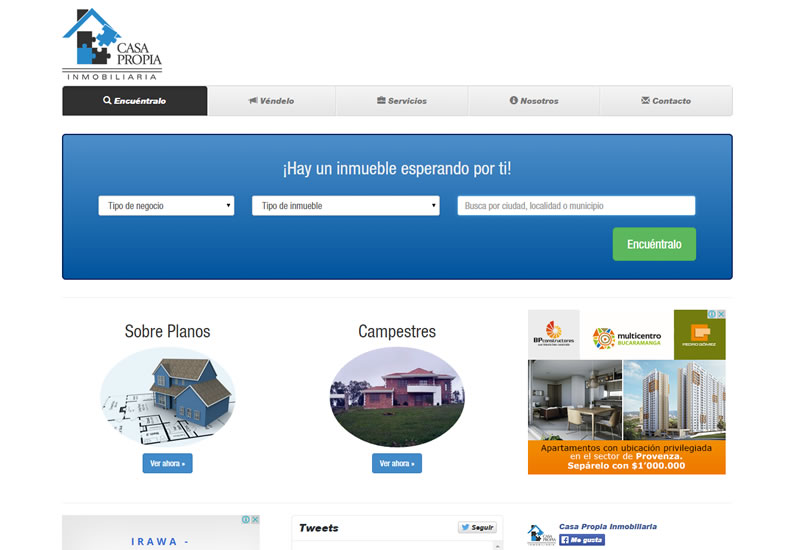Open the Casa Propia Inmobiliaria logo

click(x=112, y=44)
